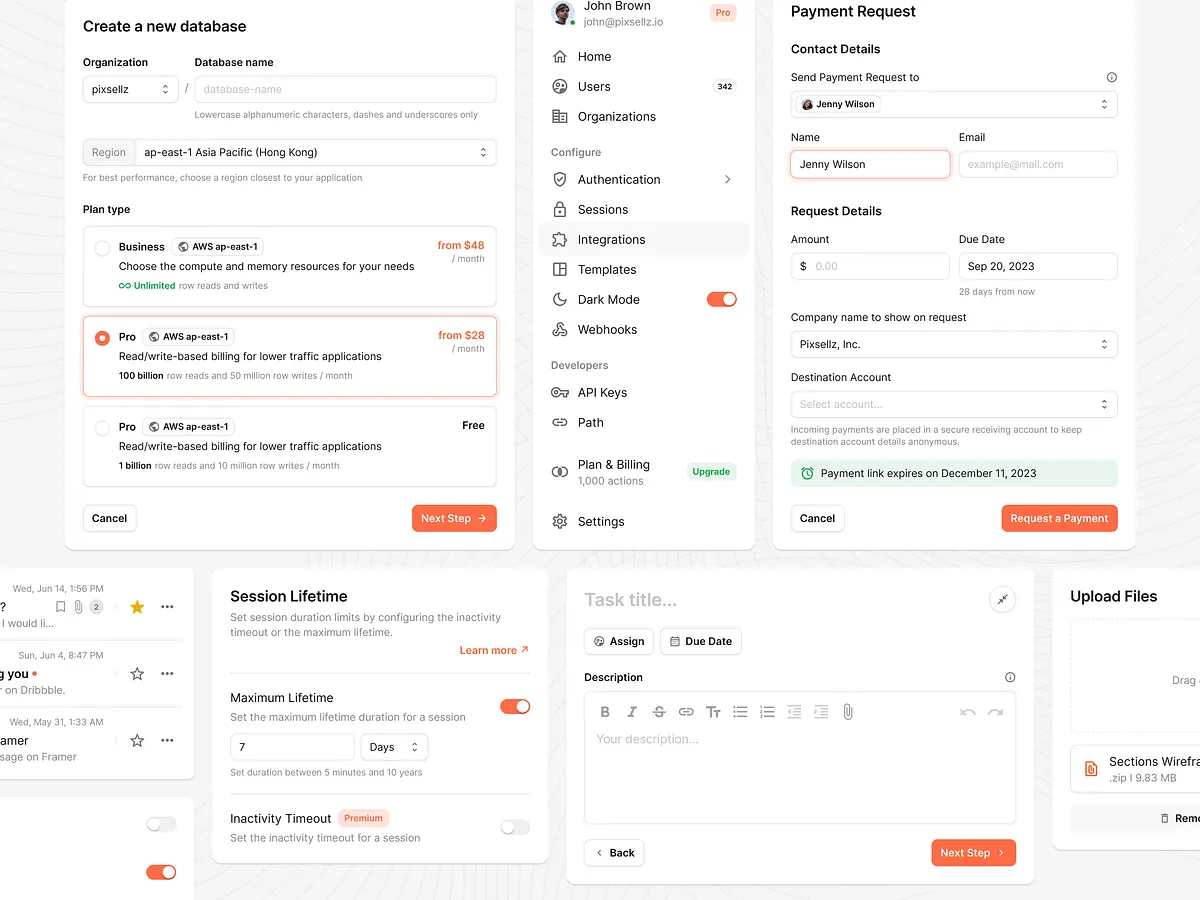Click the info icon next to Send Payment Request

point(1111,77)
